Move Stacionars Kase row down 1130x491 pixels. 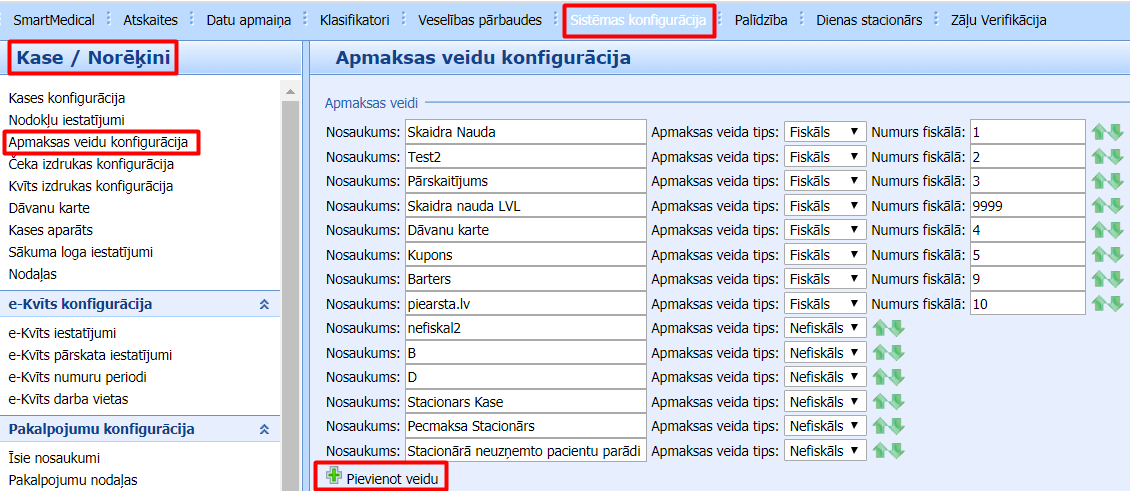(x=897, y=401)
